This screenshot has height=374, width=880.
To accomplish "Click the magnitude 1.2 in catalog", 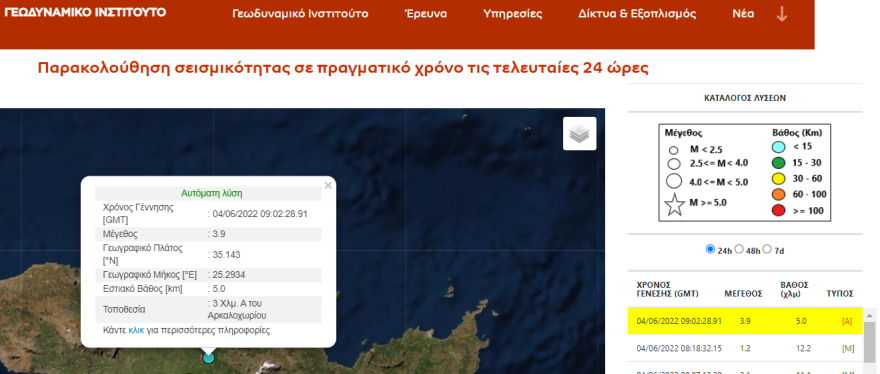I will click(745, 349).
